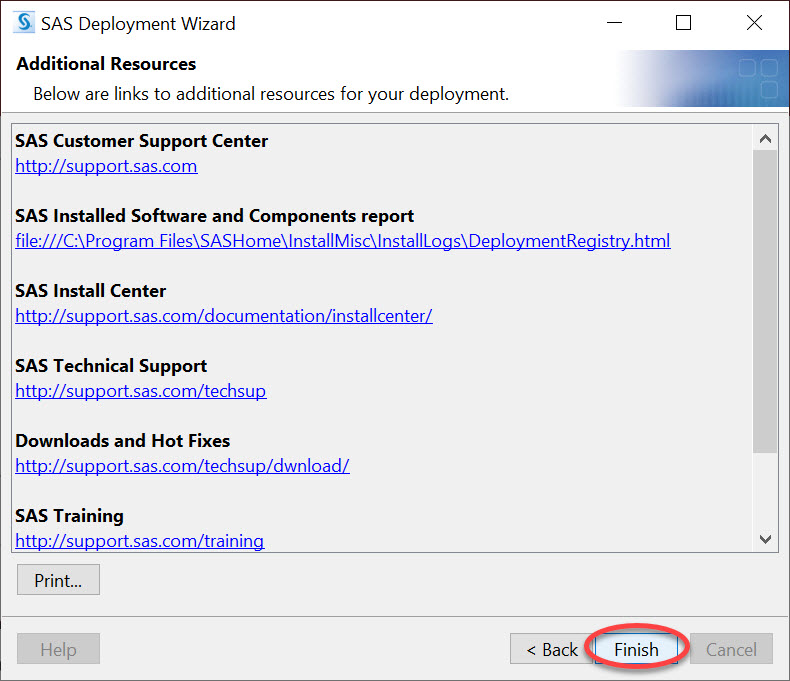Click 'SAS Installed Software and Components report' heading
This screenshot has width=790, height=681.
215,216
